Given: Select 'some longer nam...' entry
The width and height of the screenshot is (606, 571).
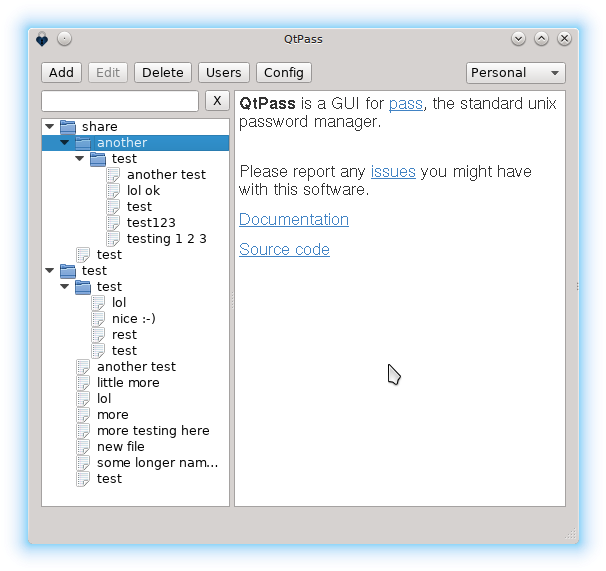Looking at the screenshot, I should coord(157,462).
